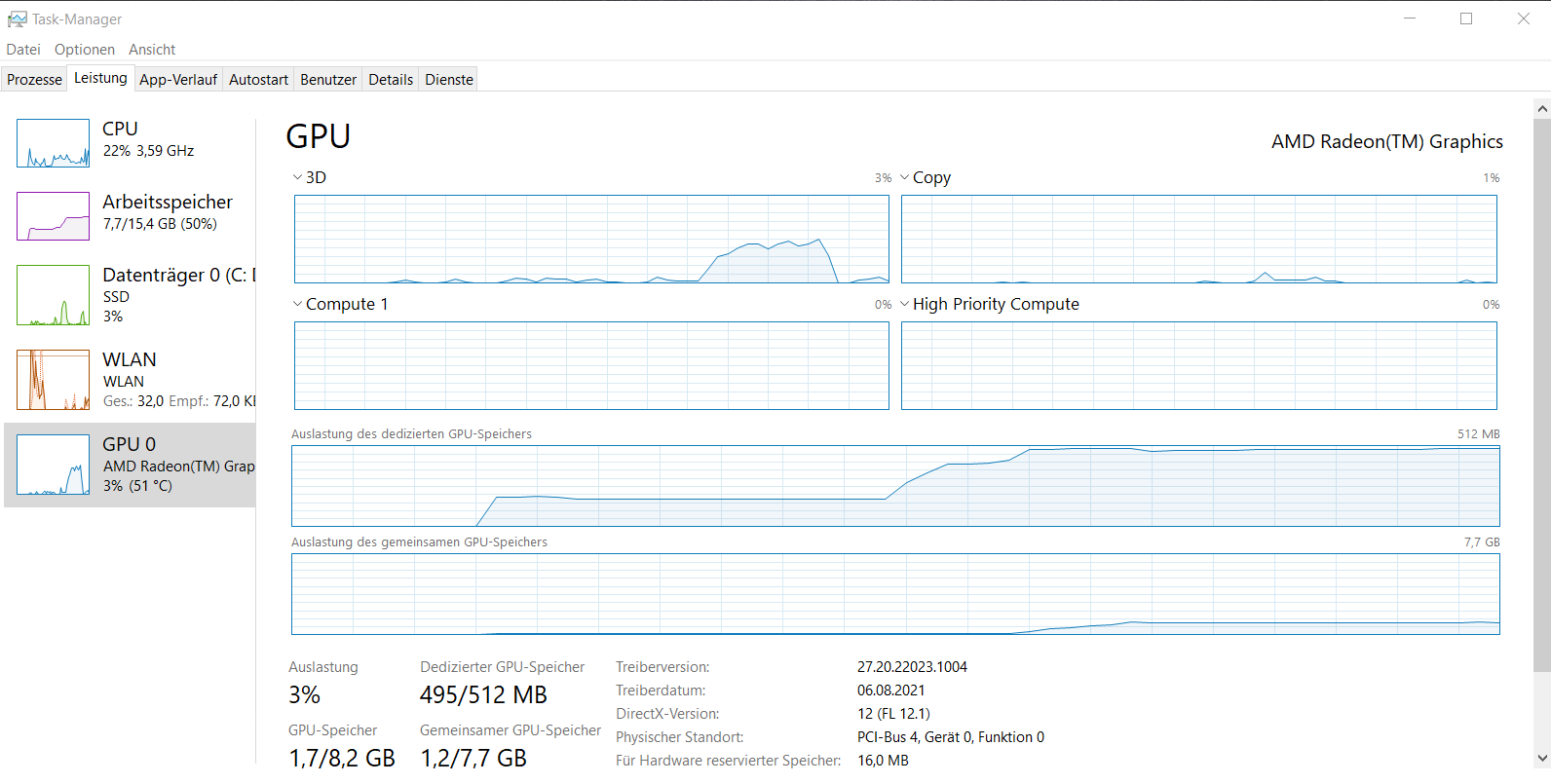The image size is (1551, 784).
Task: Switch to the Autostart tab
Action: click(x=258, y=80)
